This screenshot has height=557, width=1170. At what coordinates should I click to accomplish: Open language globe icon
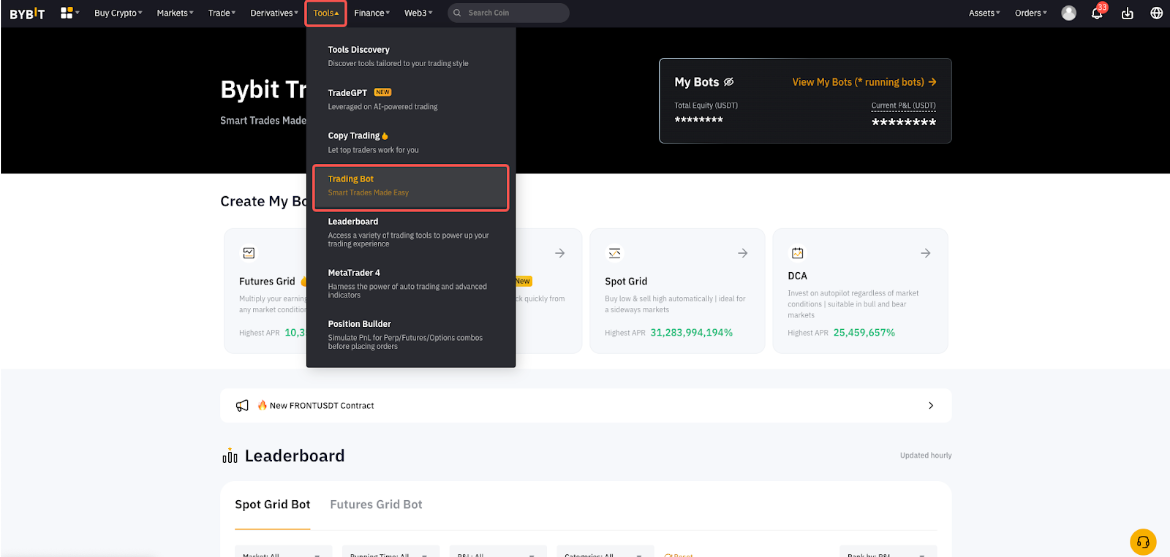(1155, 13)
